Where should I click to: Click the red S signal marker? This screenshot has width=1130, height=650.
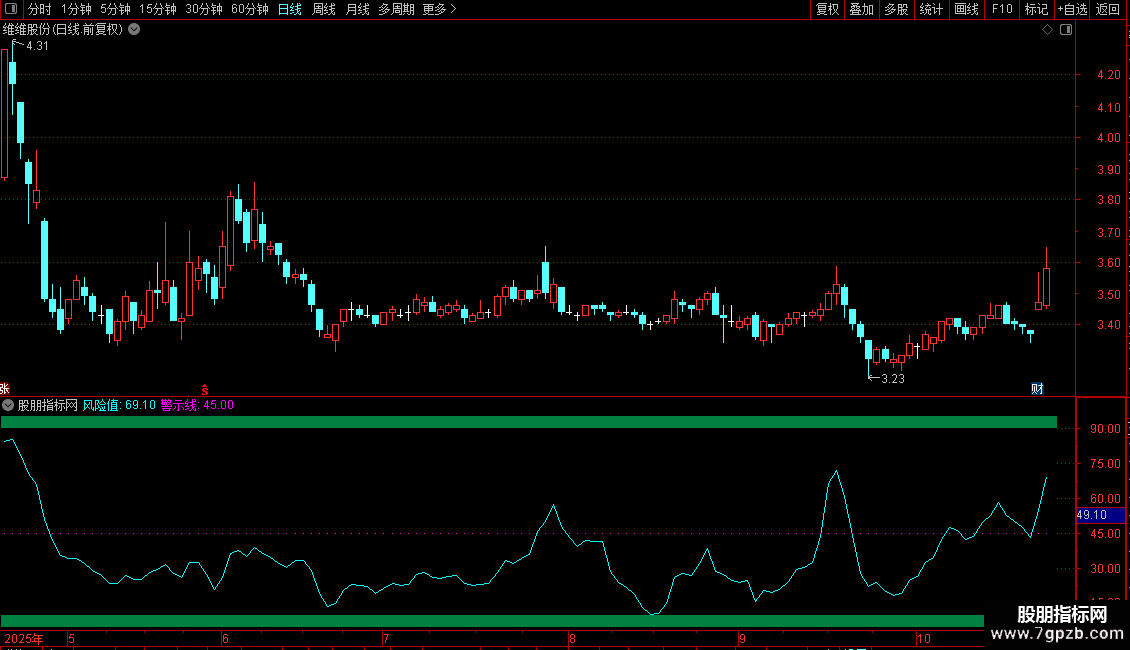coord(205,388)
